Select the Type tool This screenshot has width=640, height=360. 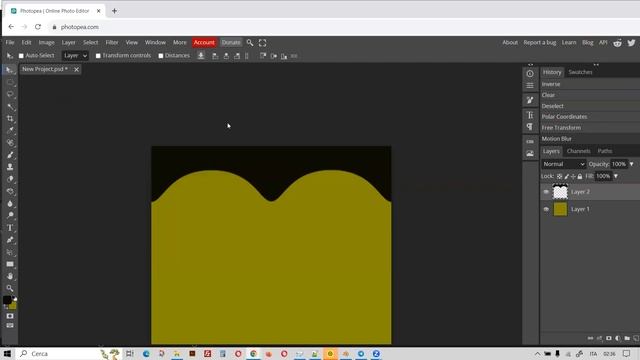coord(10,228)
